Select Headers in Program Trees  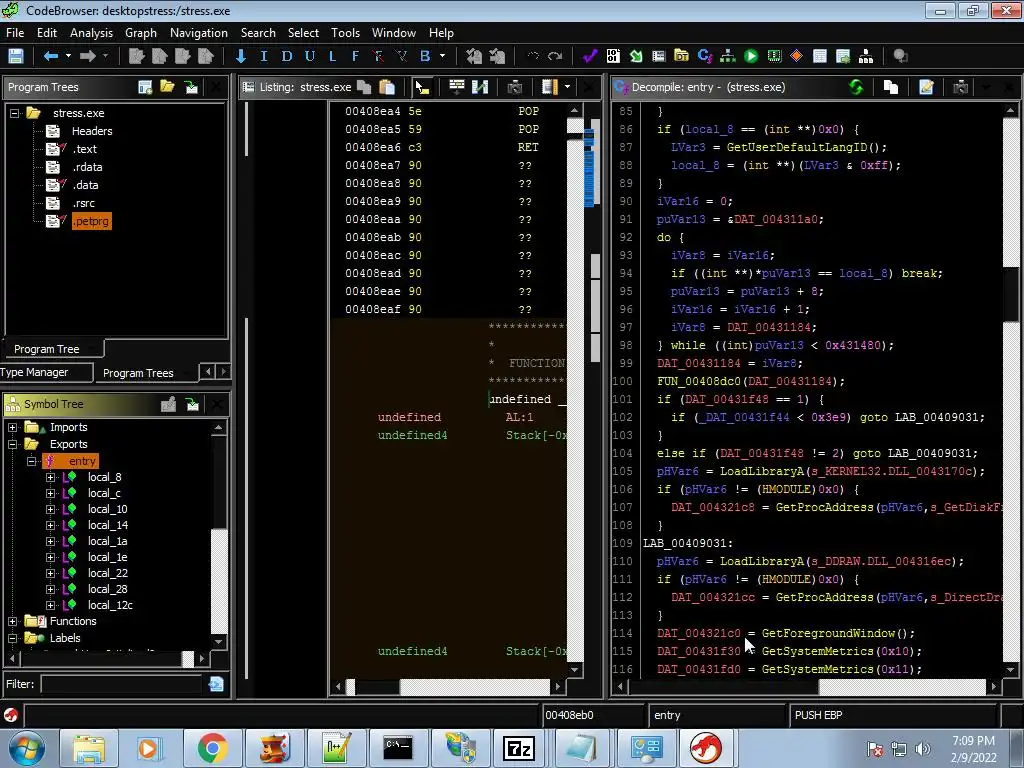[92, 131]
